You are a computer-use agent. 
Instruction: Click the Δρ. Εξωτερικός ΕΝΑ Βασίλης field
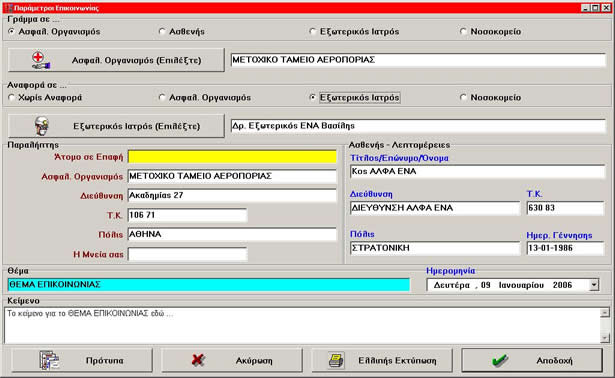click(418, 126)
